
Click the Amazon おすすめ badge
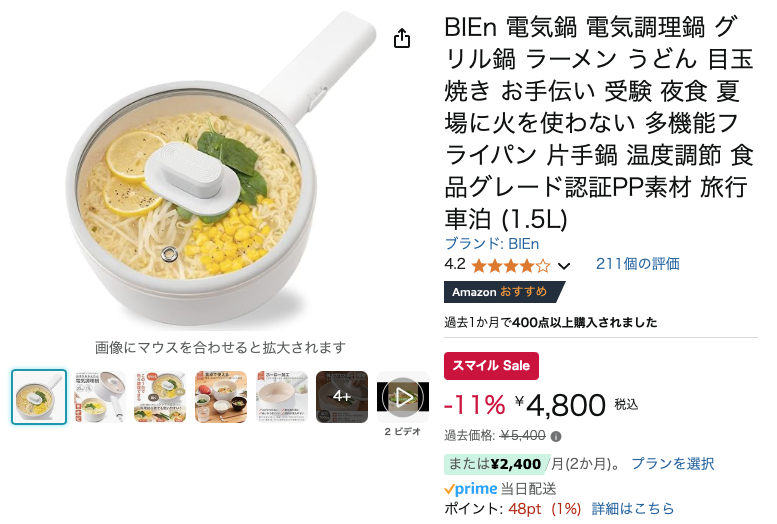[x=504, y=292]
